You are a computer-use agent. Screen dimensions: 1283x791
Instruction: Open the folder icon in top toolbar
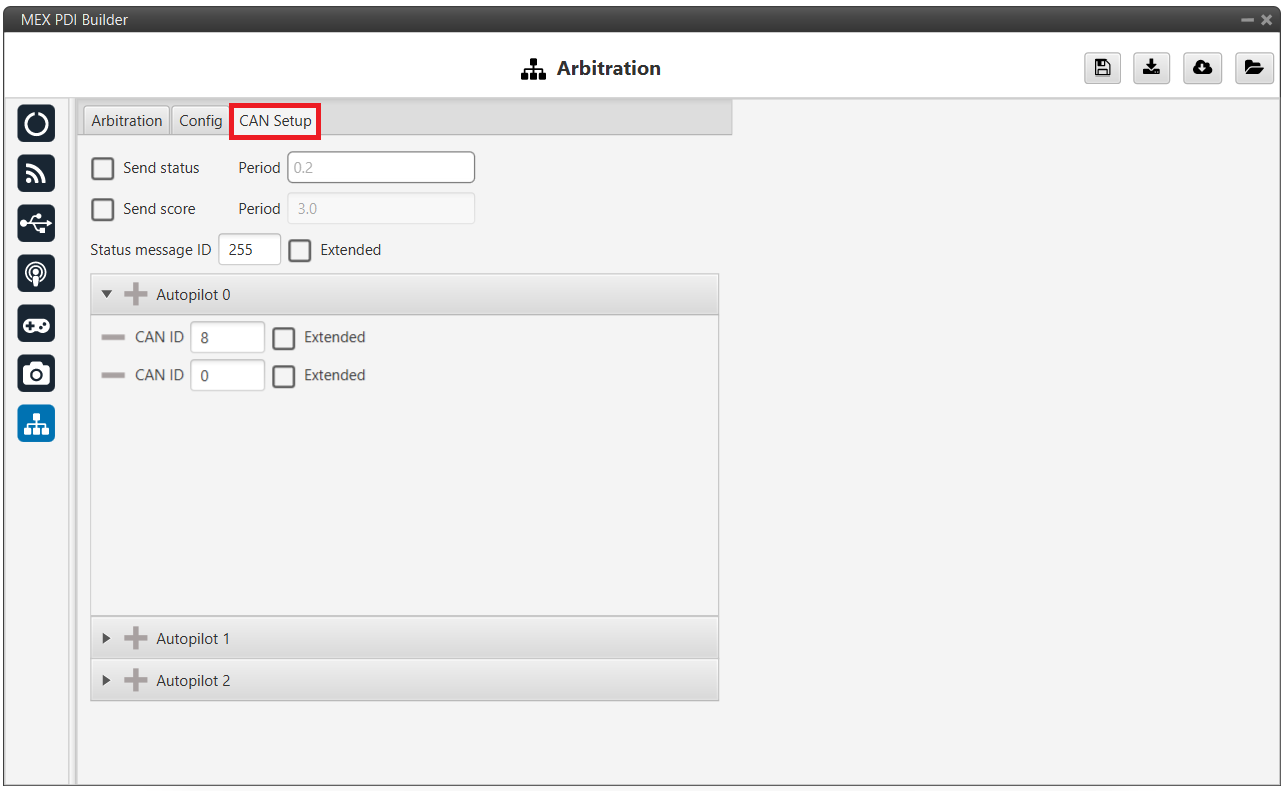1253,68
